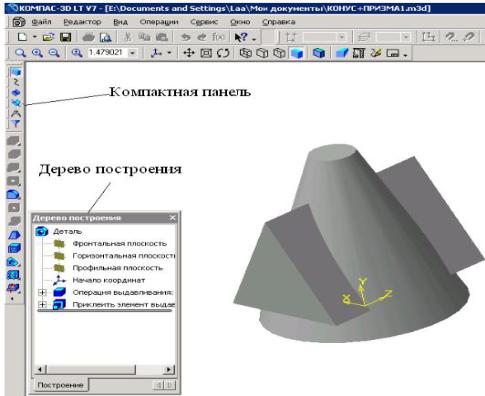This screenshot has height=396, width=485.
Task: Switch compact panel to Part editing
Action: 15,72
